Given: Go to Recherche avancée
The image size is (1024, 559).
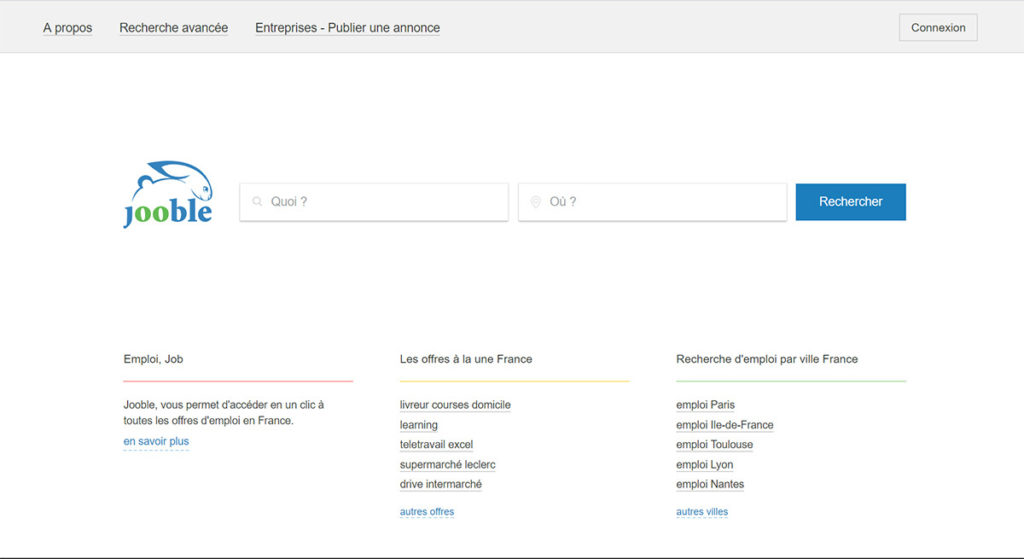Looking at the screenshot, I should [174, 28].
